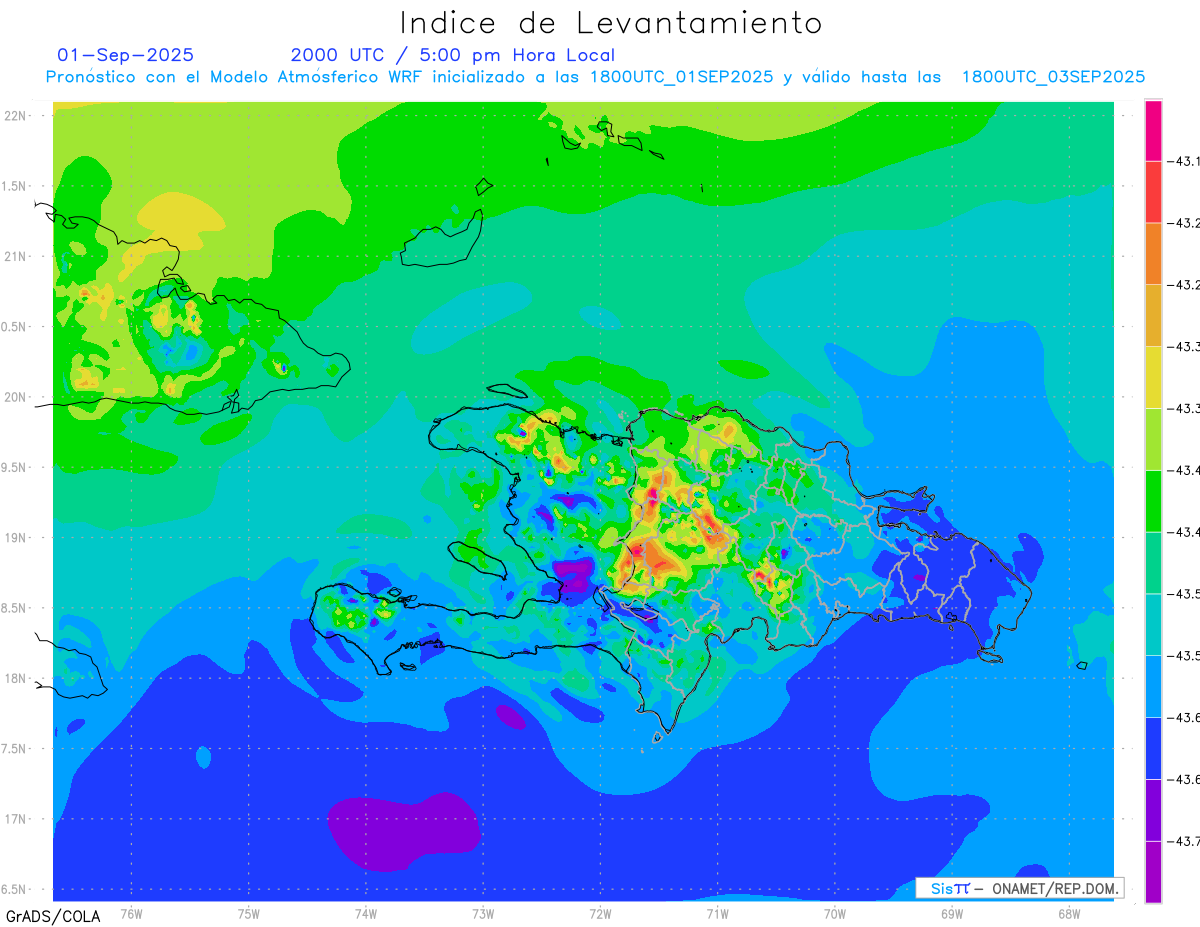
Task: Click the 20N latitude label
Action: (x=17, y=397)
